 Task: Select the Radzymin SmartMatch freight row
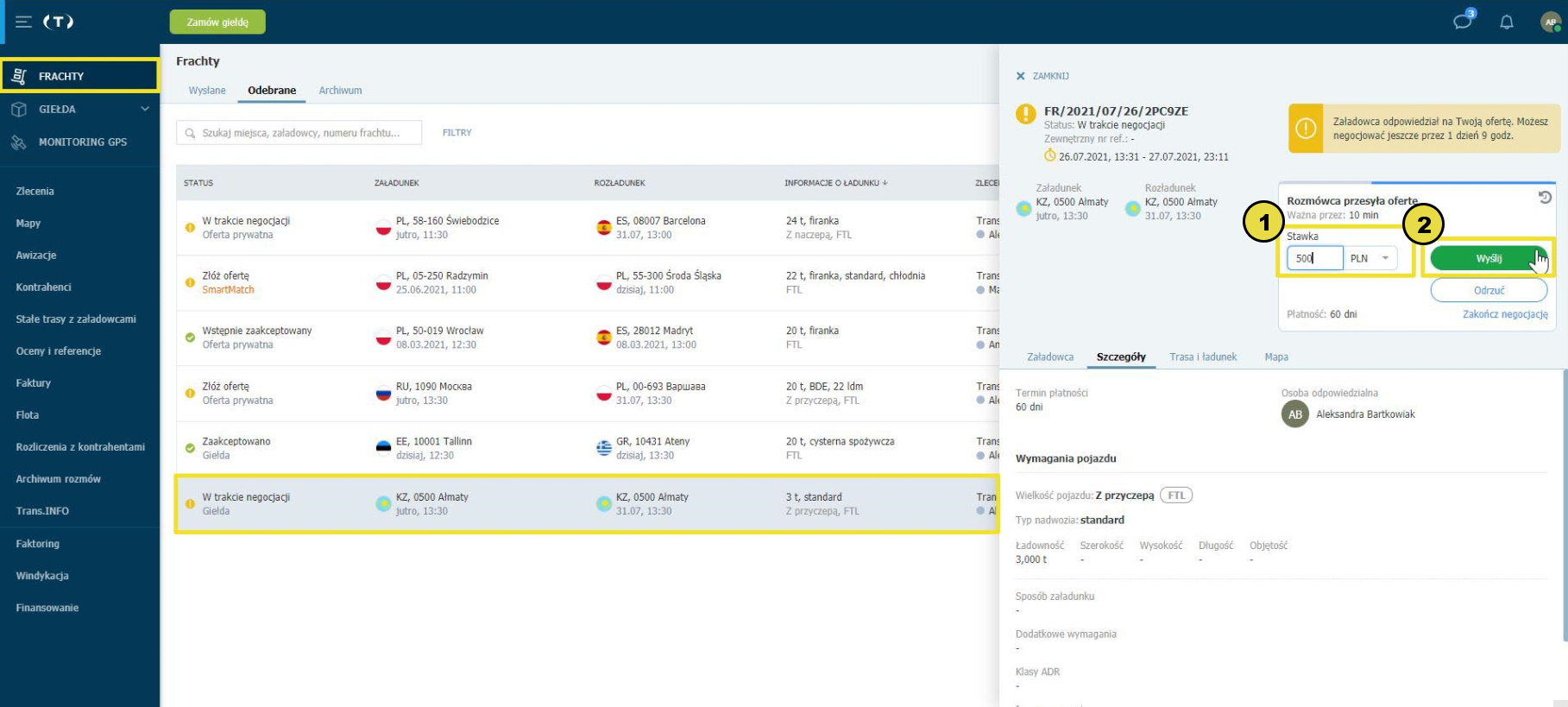click(x=588, y=283)
